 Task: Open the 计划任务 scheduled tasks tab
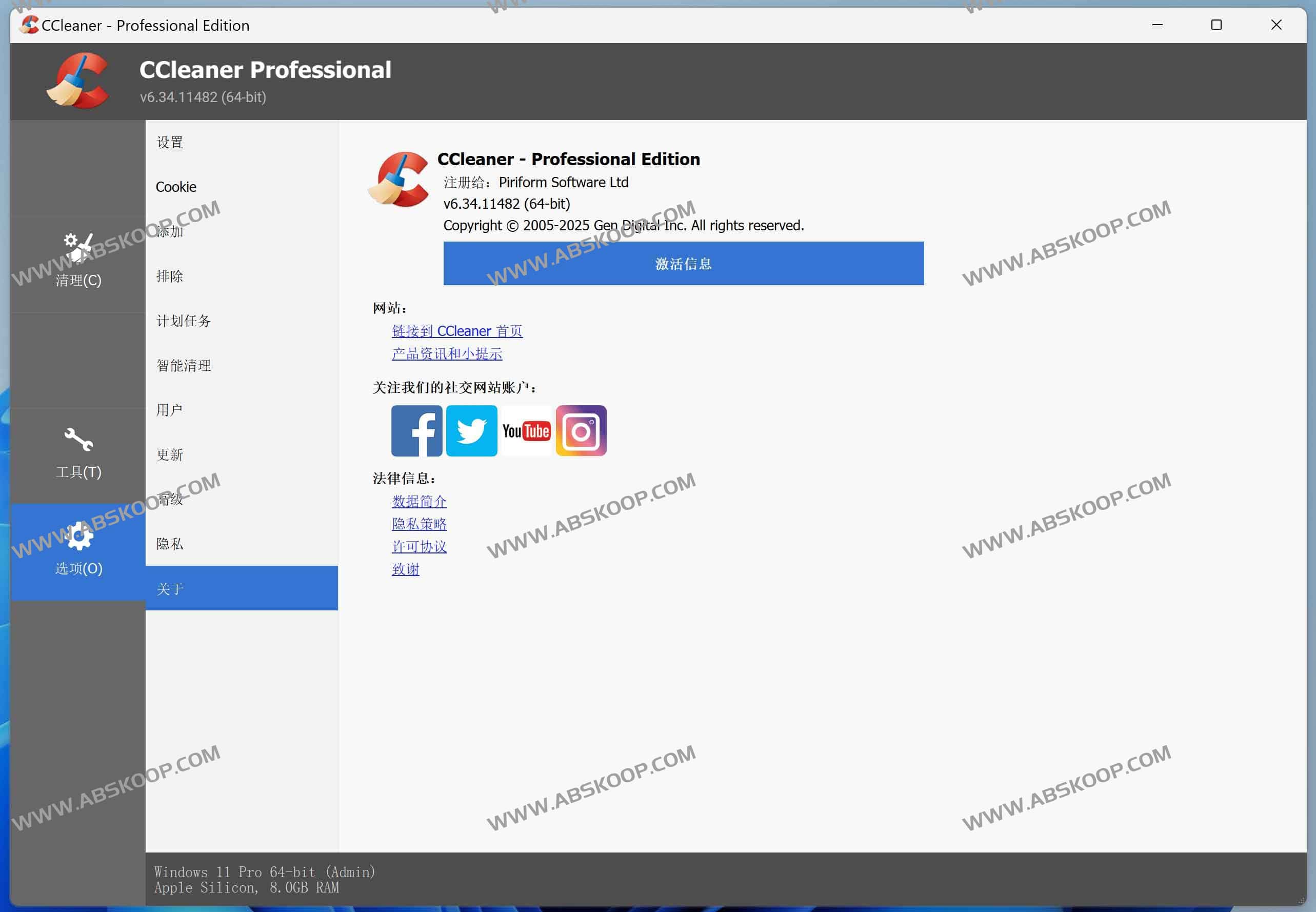(x=183, y=321)
